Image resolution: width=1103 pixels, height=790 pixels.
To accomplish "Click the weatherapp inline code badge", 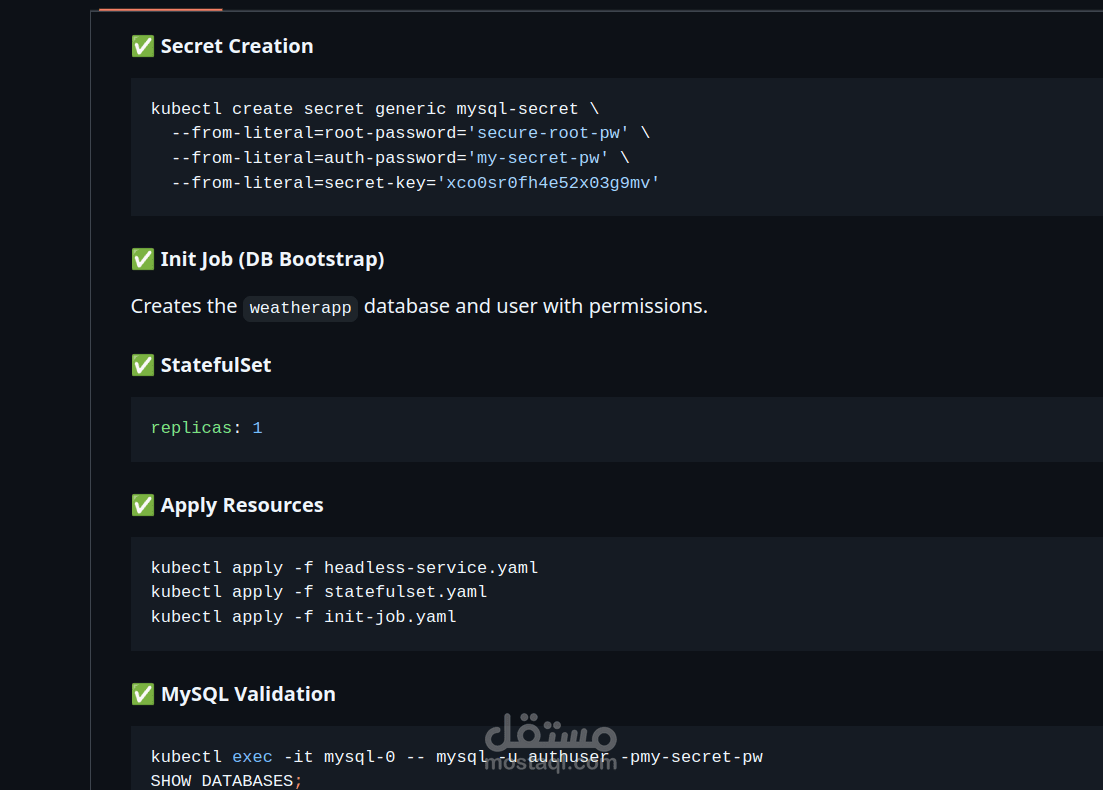I will (x=300, y=308).
